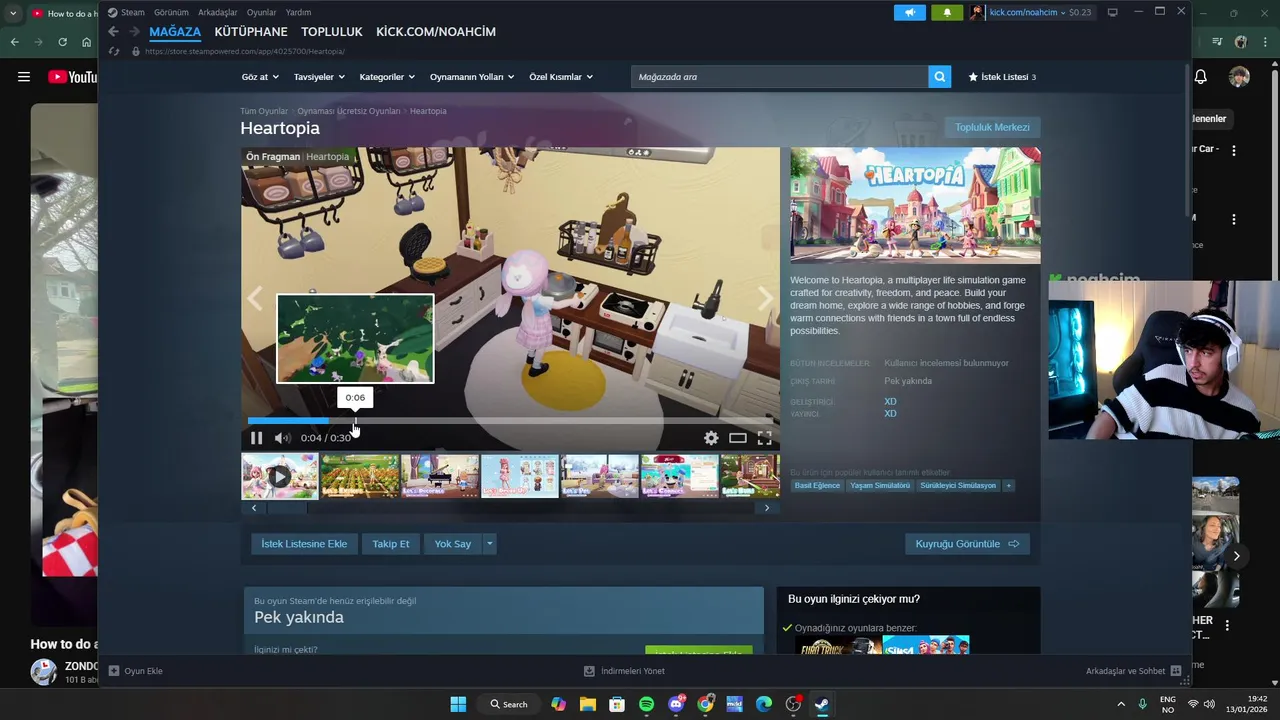Switch to Big Picture mode icon
Image resolution: width=1280 pixels, height=720 pixels.
tap(1112, 12)
